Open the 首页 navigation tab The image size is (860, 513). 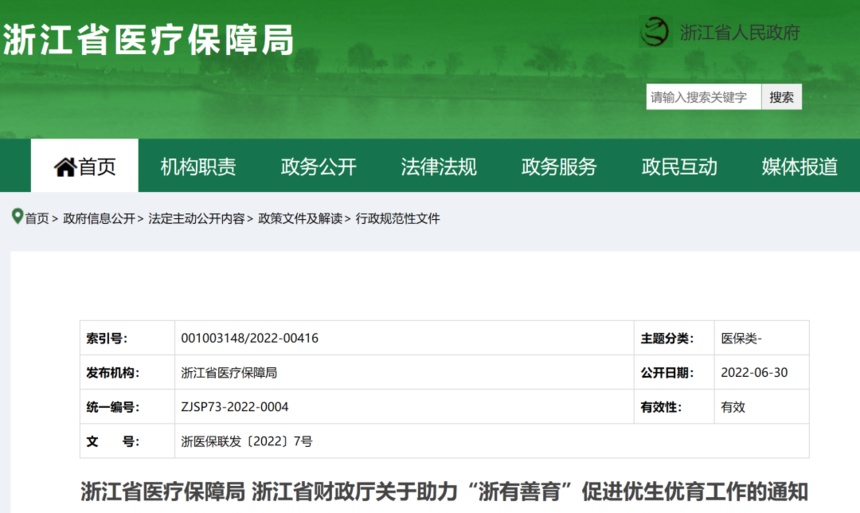click(84, 166)
